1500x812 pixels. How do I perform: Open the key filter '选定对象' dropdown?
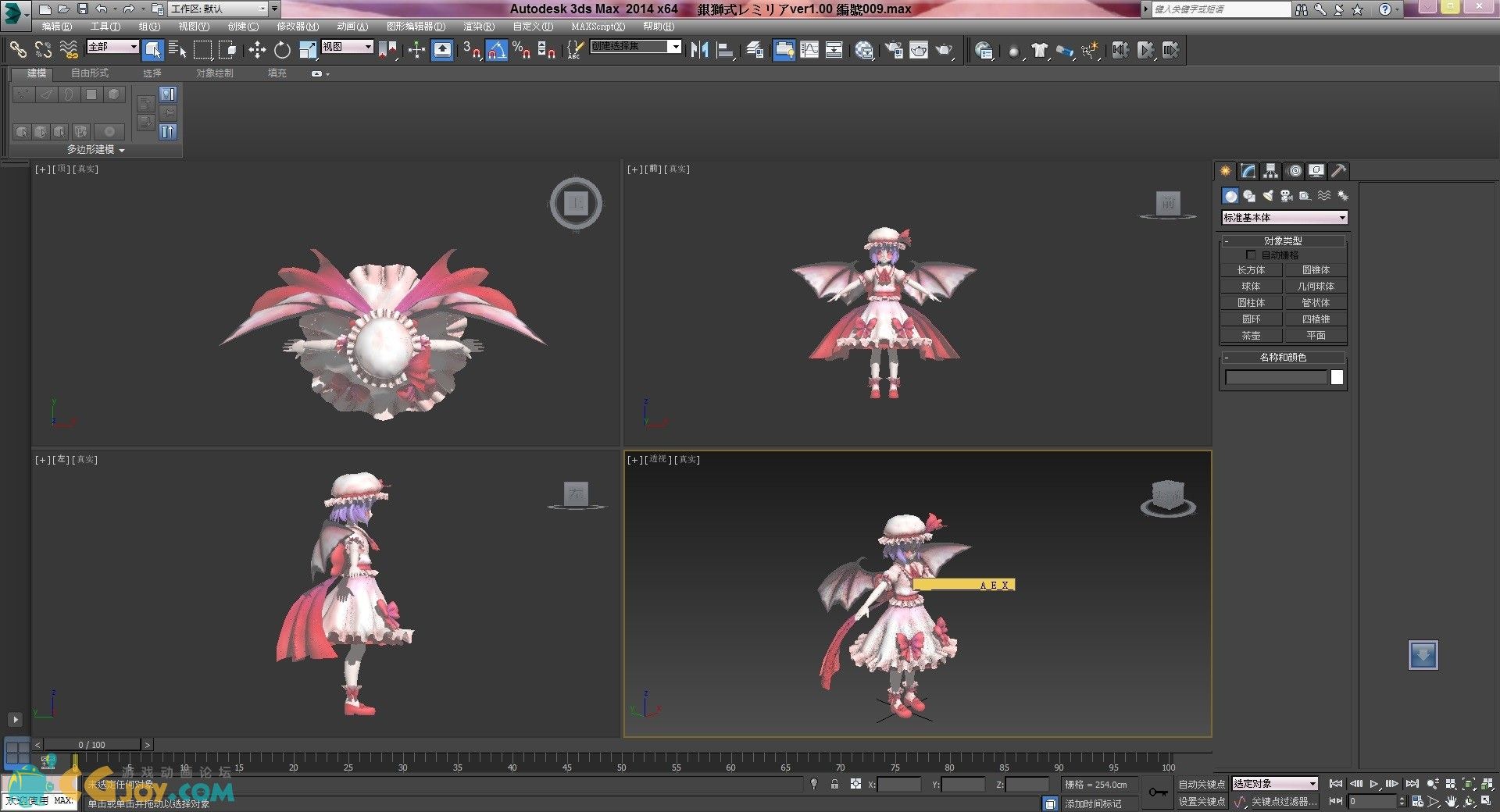[1275, 783]
